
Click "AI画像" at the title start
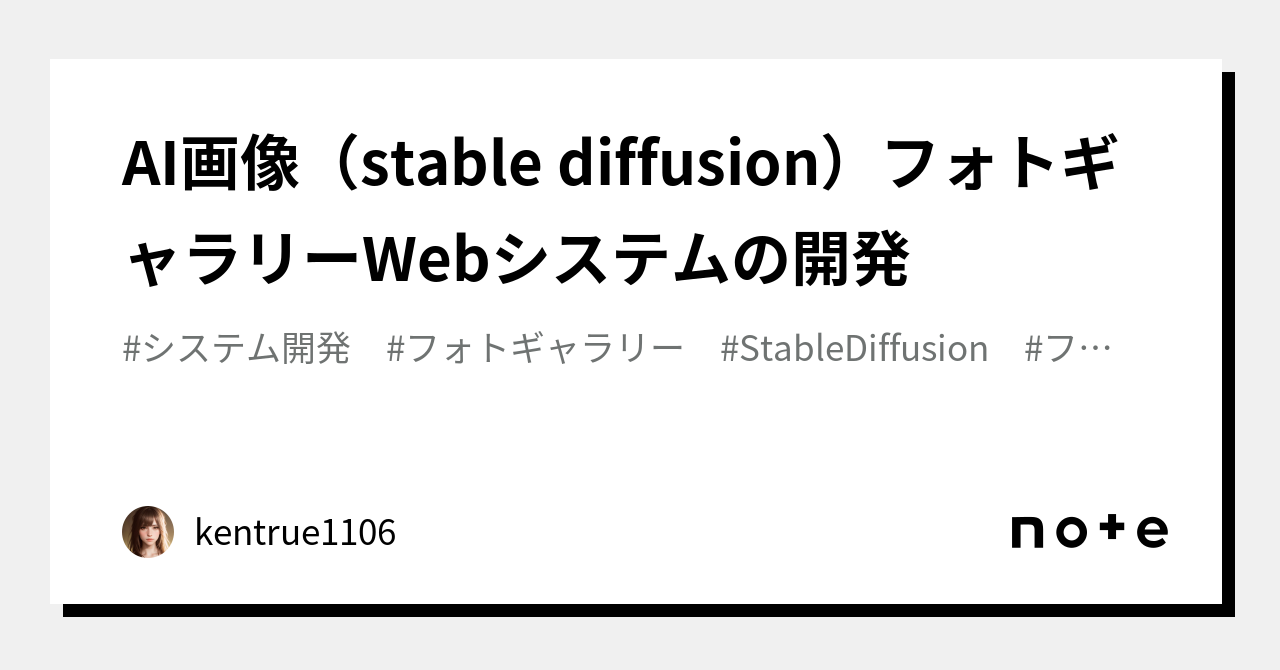point(210,166)
